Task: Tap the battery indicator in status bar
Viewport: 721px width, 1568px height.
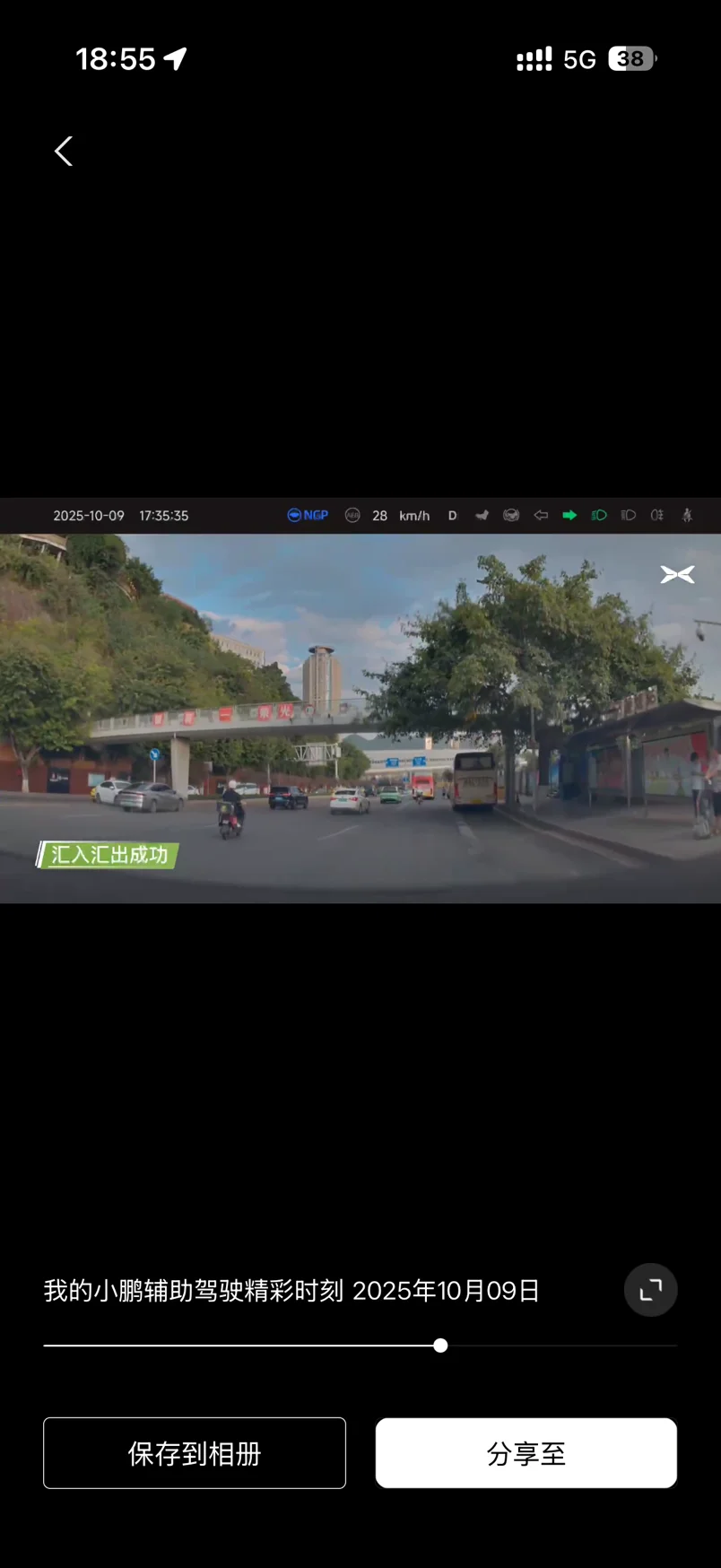Action: click(632, 59)
